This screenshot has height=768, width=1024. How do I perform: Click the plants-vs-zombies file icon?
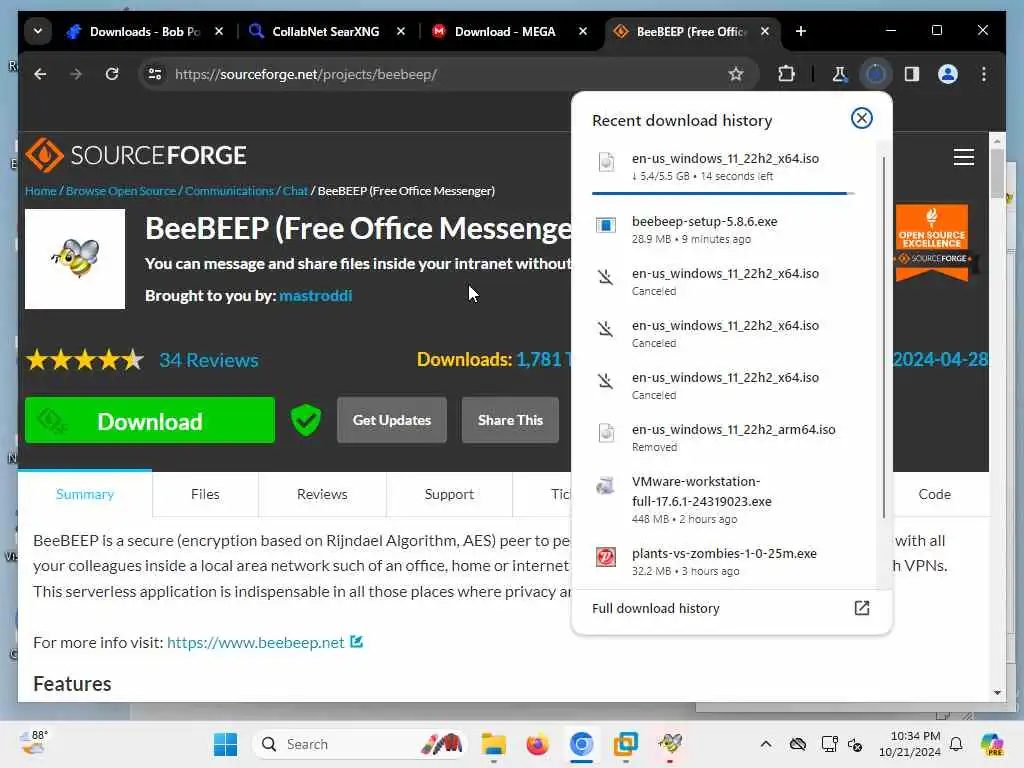(605, 557)
